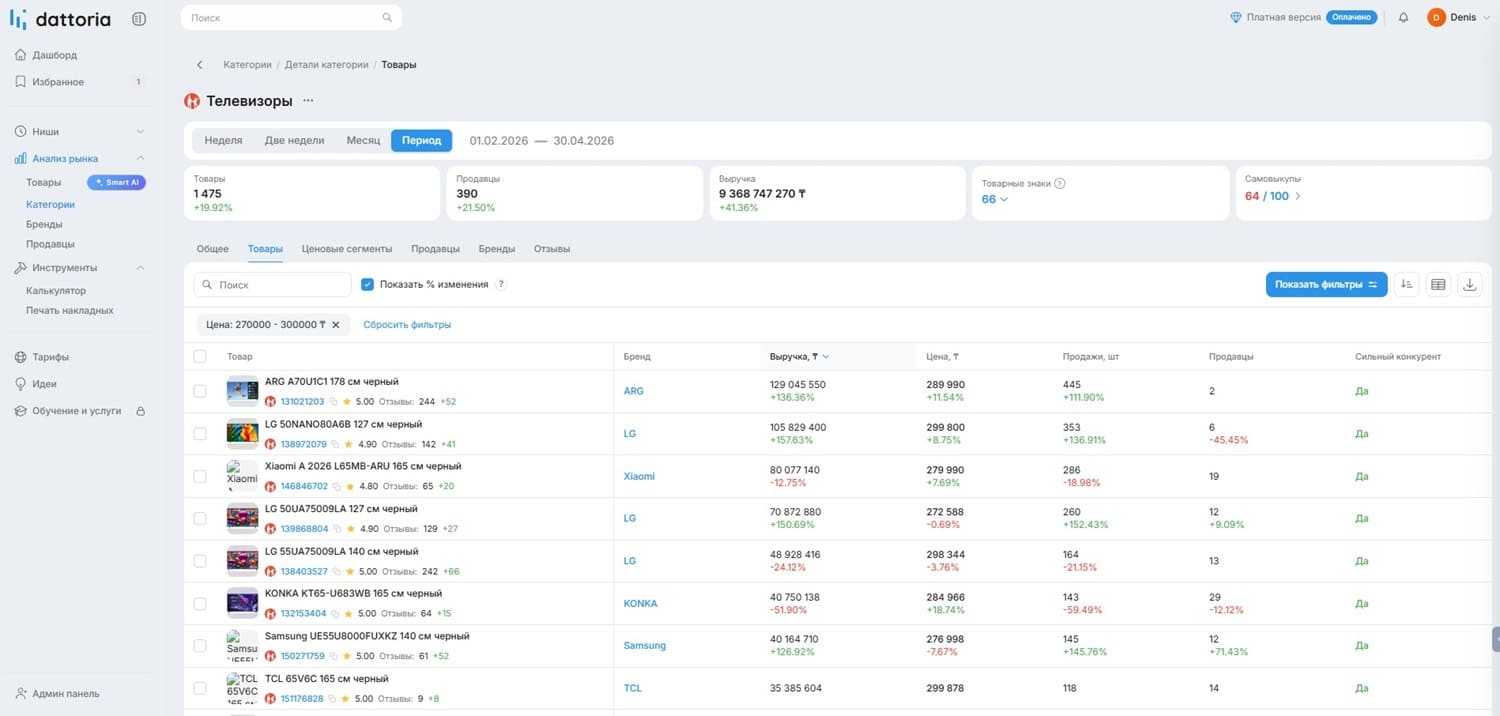1500x716 pixels.
Task: Switch to the Отзывы tab
Action: point(552,249)
